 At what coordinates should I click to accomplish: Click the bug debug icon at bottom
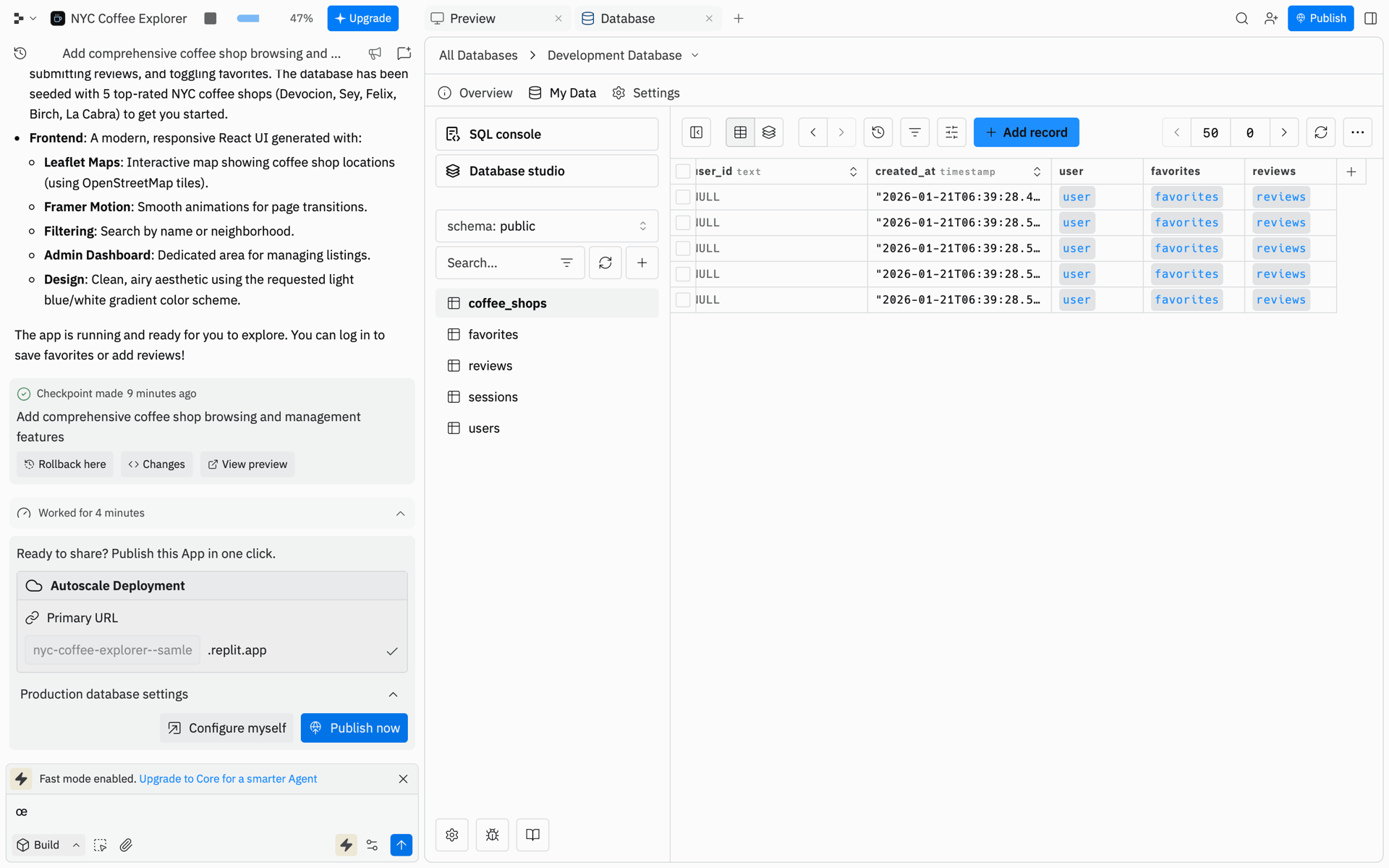click(492, 835)
